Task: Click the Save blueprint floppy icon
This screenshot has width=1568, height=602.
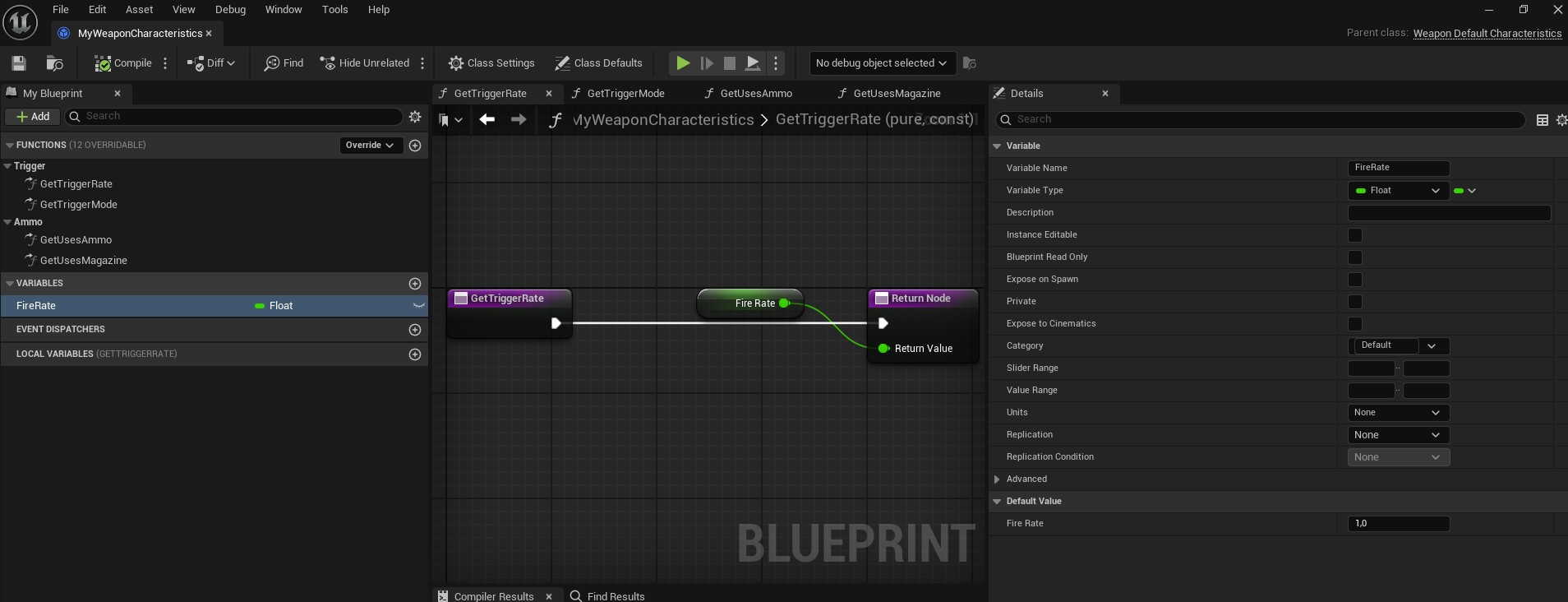Action: [19, 63]
